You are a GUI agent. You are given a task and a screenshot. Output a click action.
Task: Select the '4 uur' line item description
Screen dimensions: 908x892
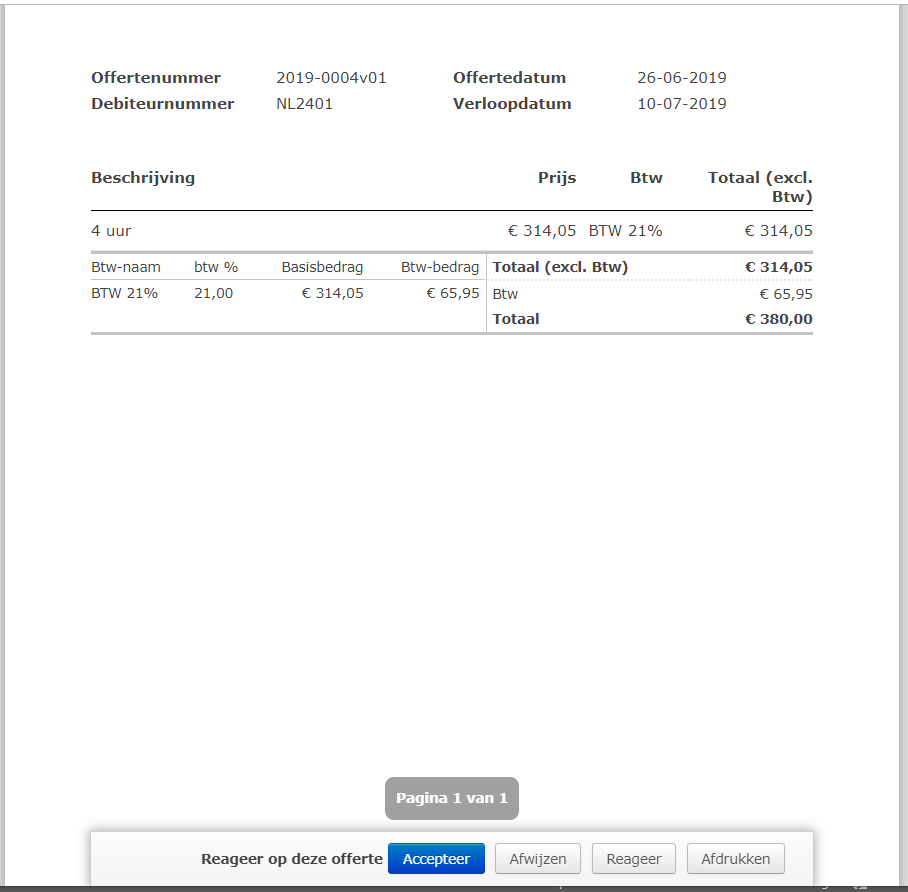pyautogui.click(x=111, y=231)
